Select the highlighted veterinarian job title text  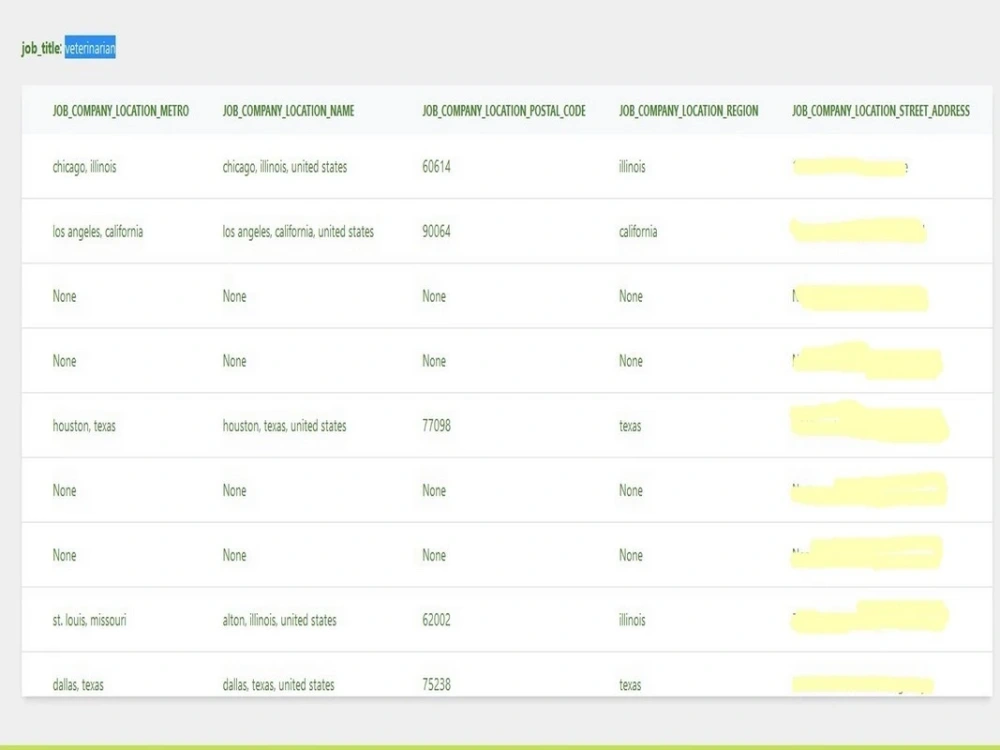click(x=90, y=47)
